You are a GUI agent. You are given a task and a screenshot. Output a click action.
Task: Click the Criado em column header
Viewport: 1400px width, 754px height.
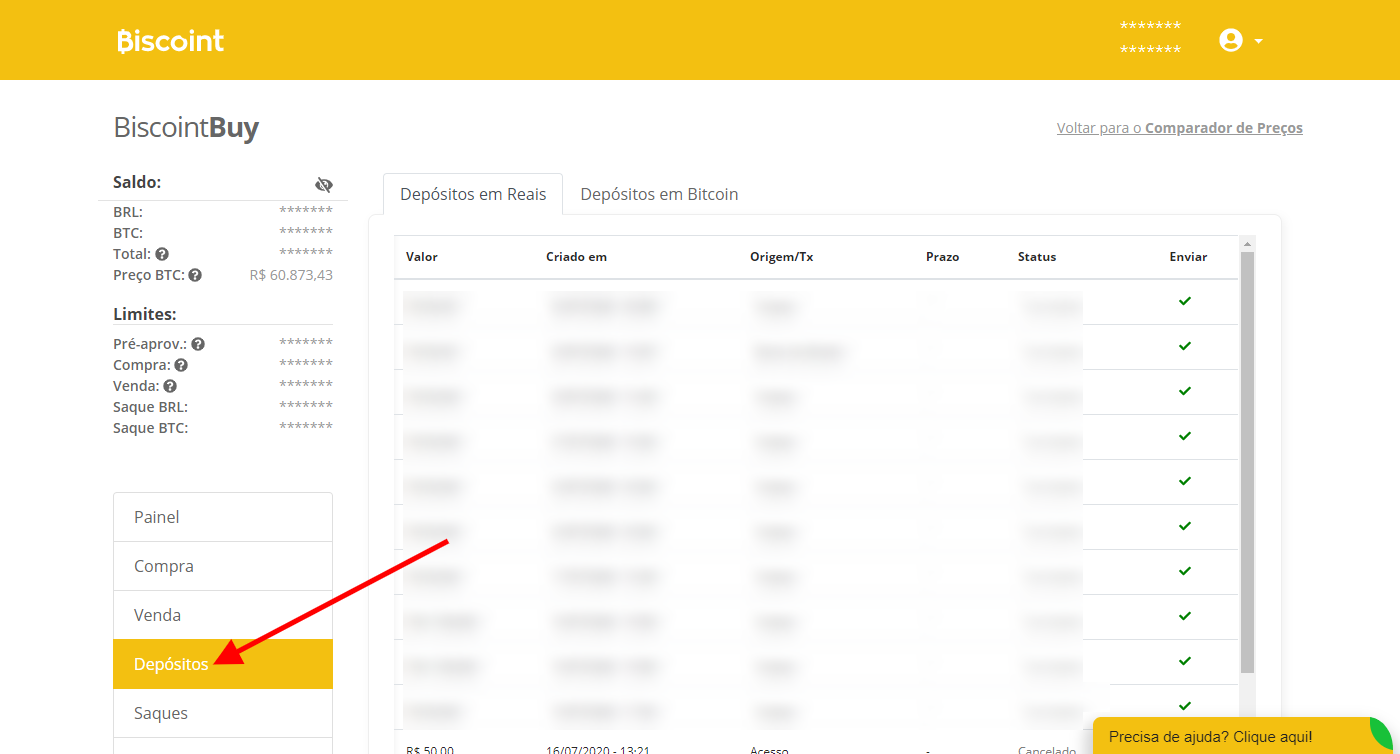pos(576,257)
